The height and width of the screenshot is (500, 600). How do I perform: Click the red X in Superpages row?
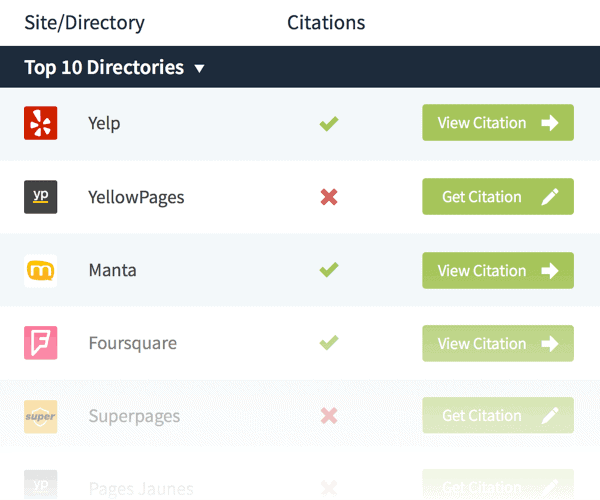pos(329,416)
